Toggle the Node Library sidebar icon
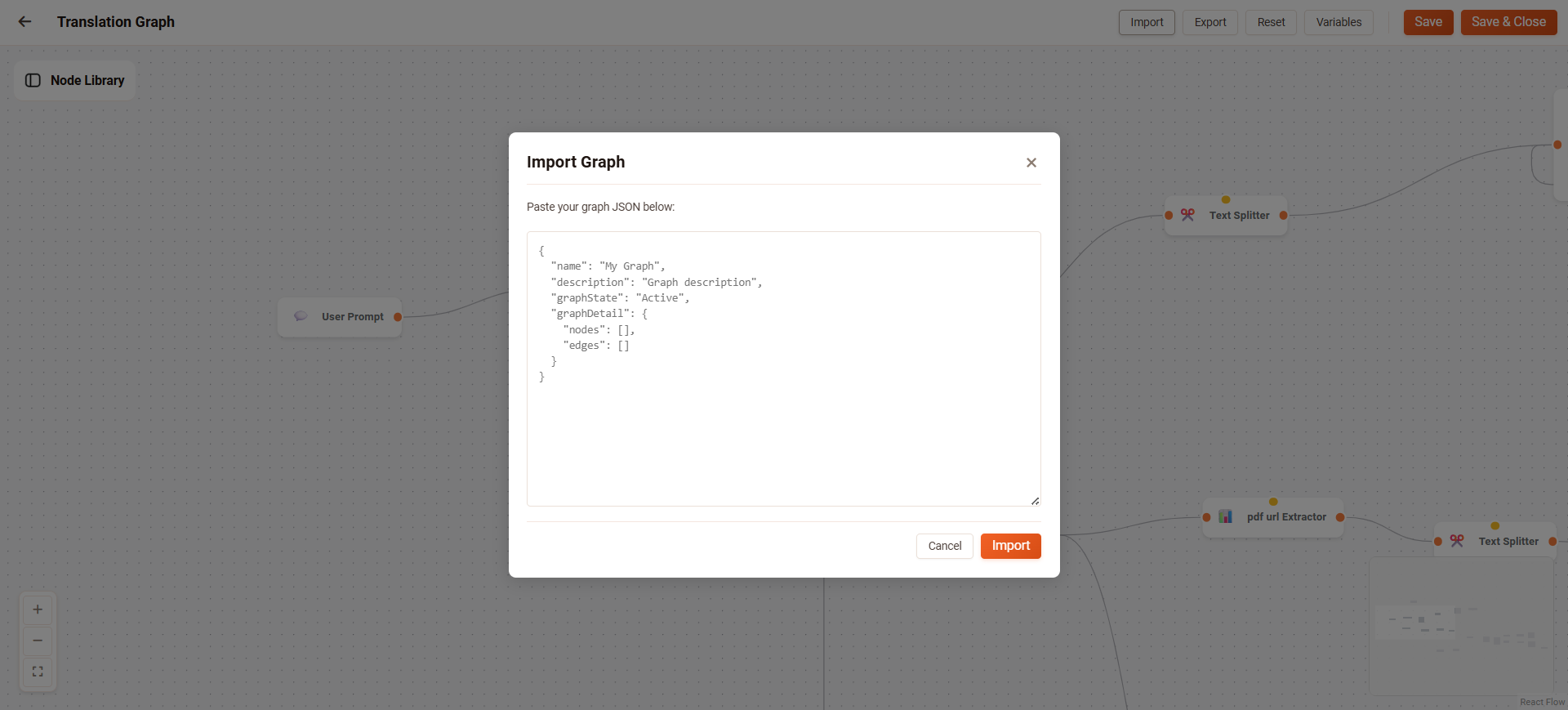This screenshot has height=710, width=1568. point(33,80)
